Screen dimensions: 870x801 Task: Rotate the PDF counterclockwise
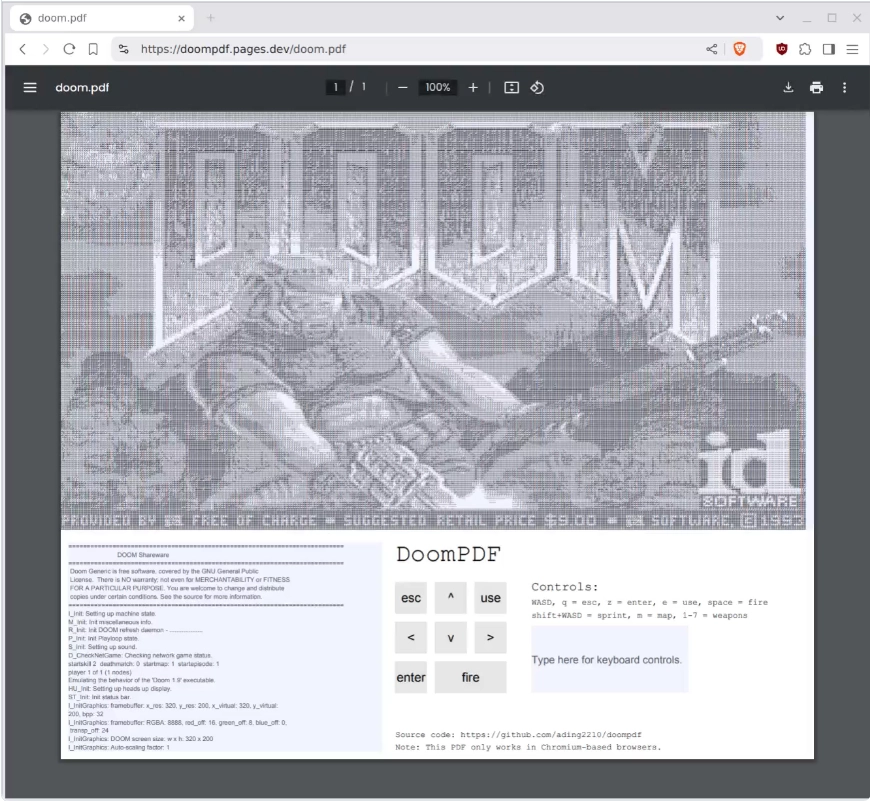click(537, 88)
